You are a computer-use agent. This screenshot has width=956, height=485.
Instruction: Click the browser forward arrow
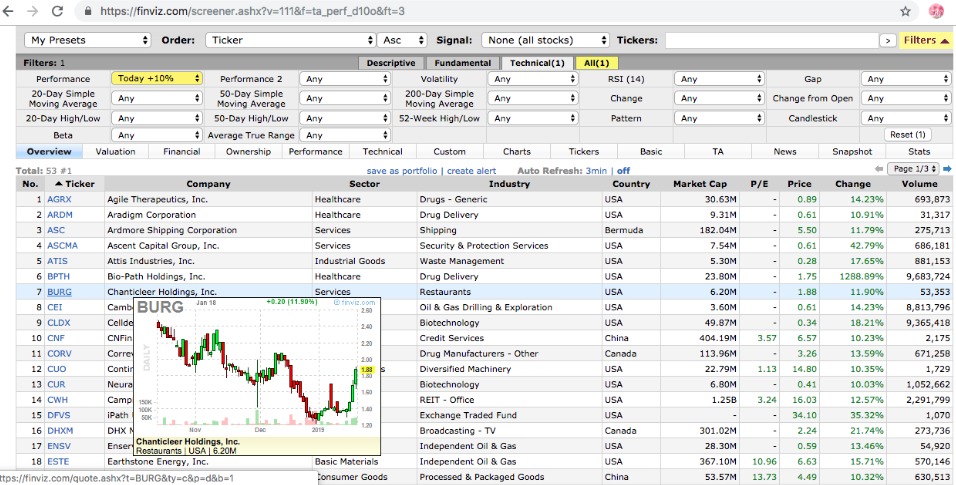click(x=34, y=11)
